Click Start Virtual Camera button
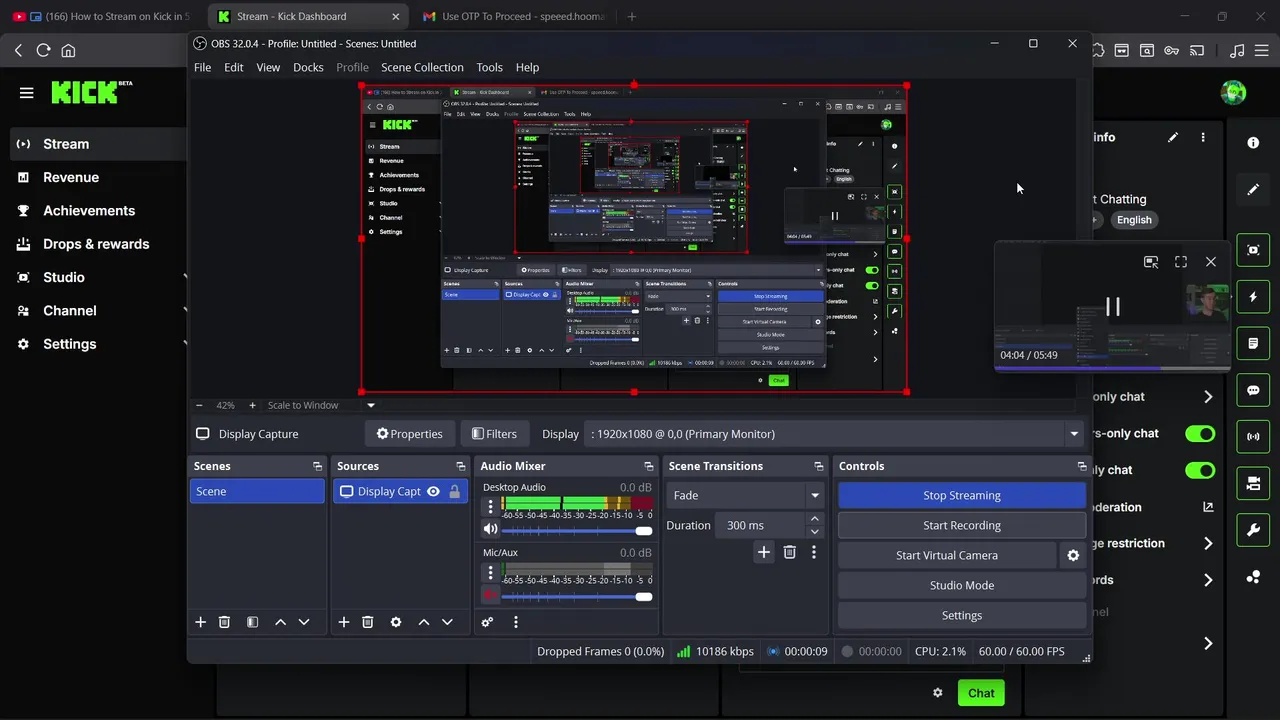Screen dimensions: 1280x720 [947, 555]
